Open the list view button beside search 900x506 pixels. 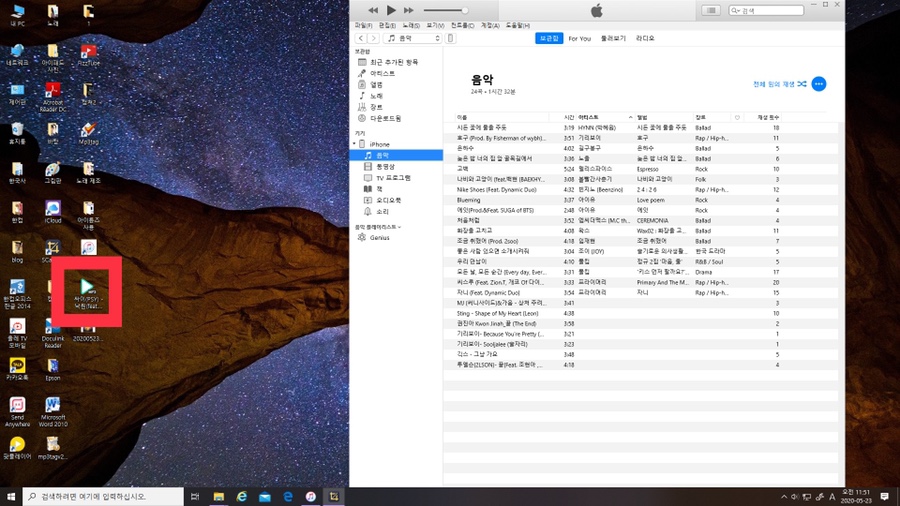point(711,10)
